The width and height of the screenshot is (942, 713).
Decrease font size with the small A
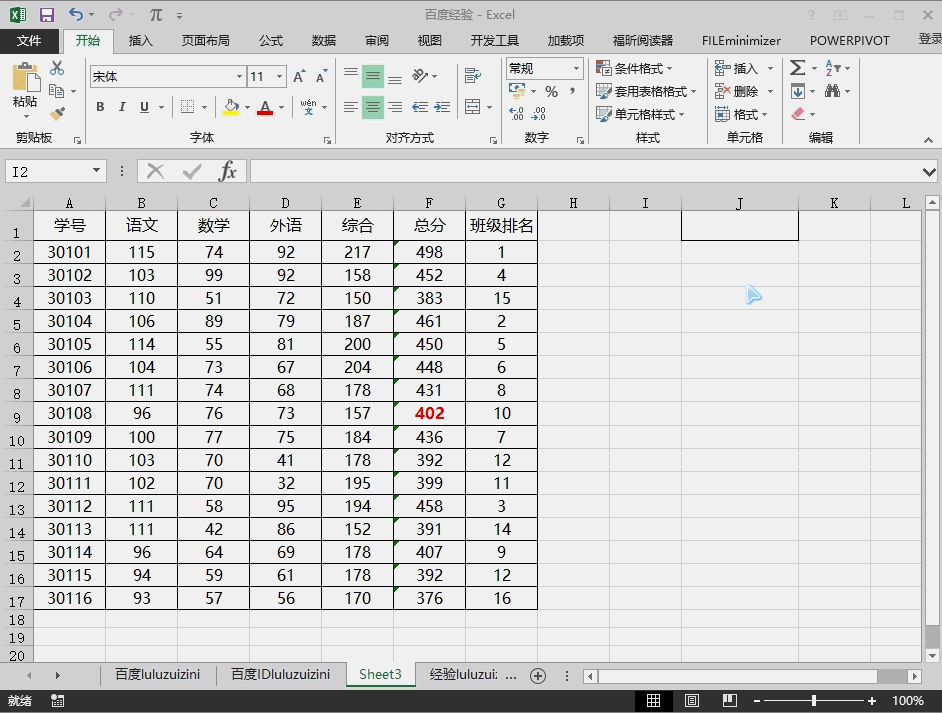(x=321, y=76)
